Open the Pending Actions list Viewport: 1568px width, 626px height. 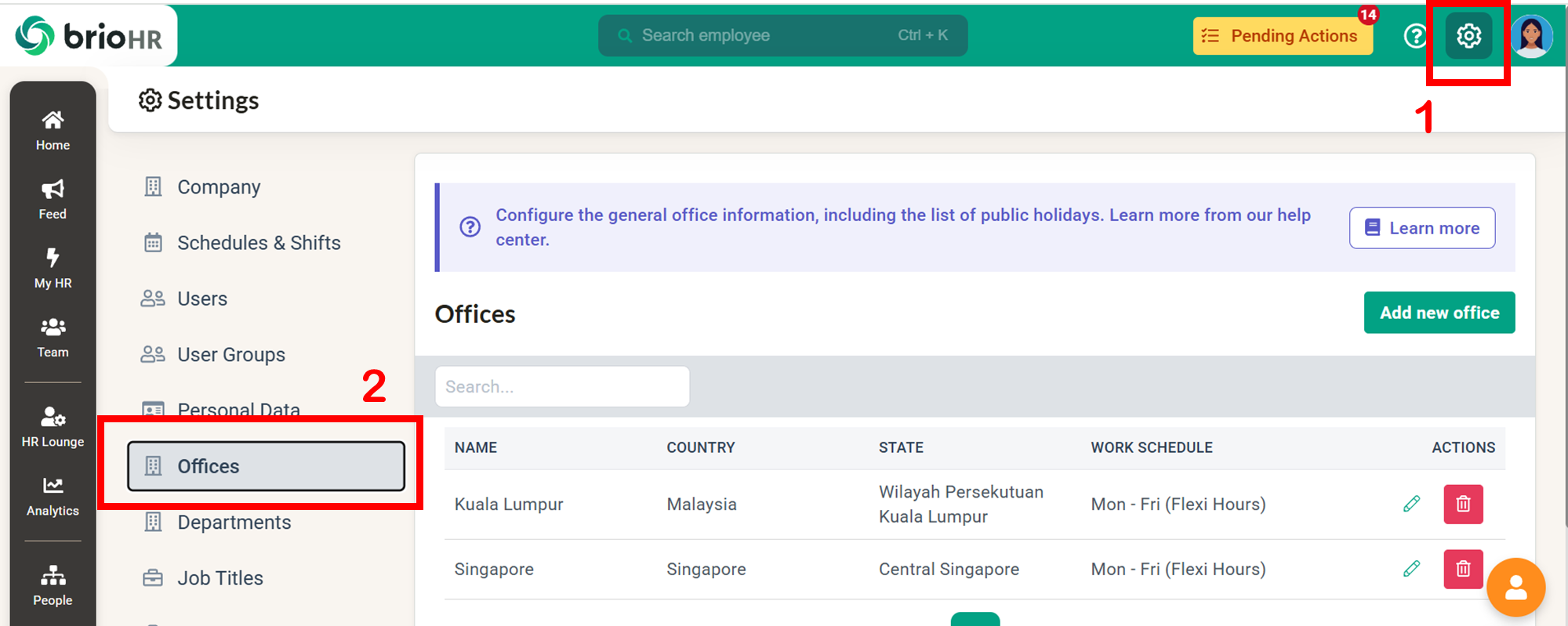[x=1283, y=36]
